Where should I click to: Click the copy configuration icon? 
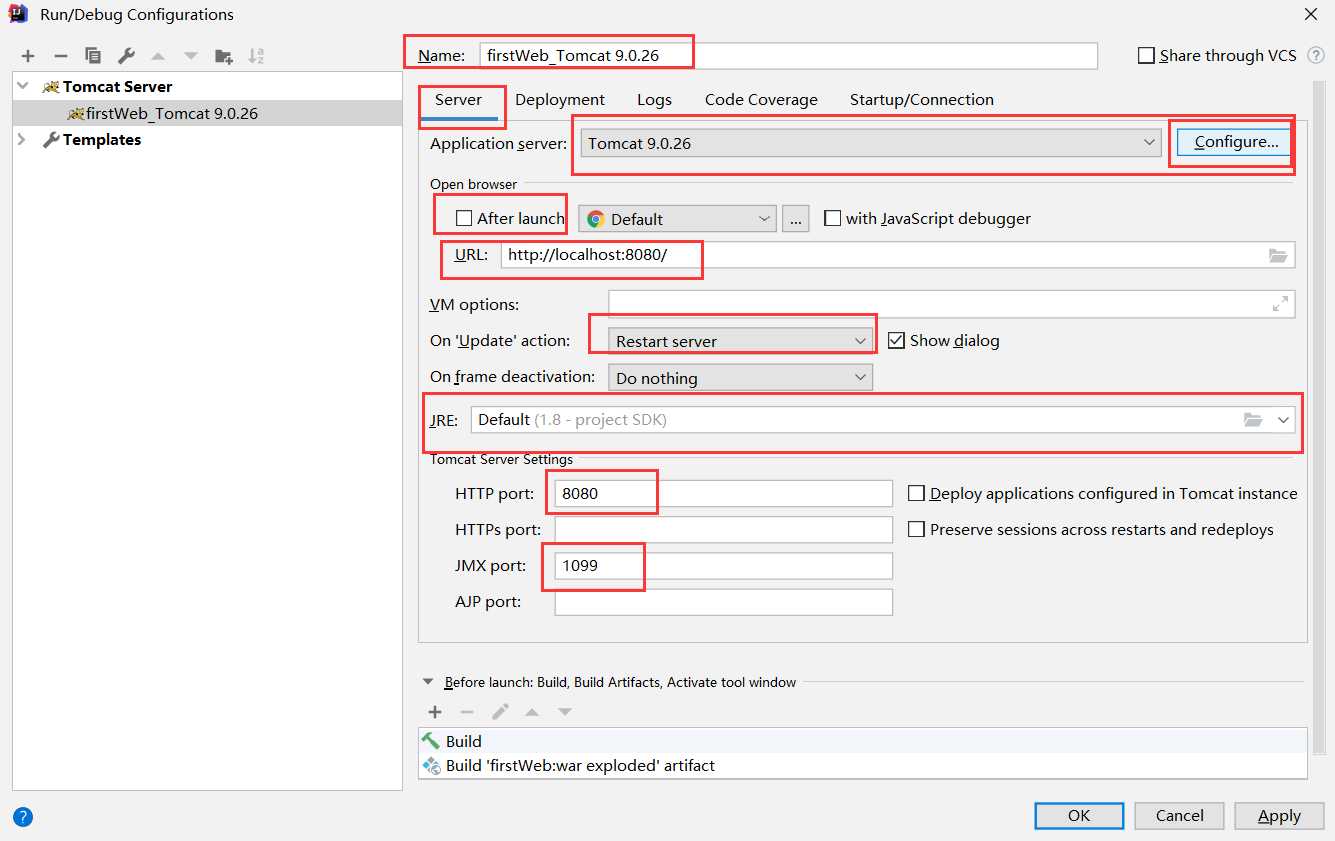[93, 56]
